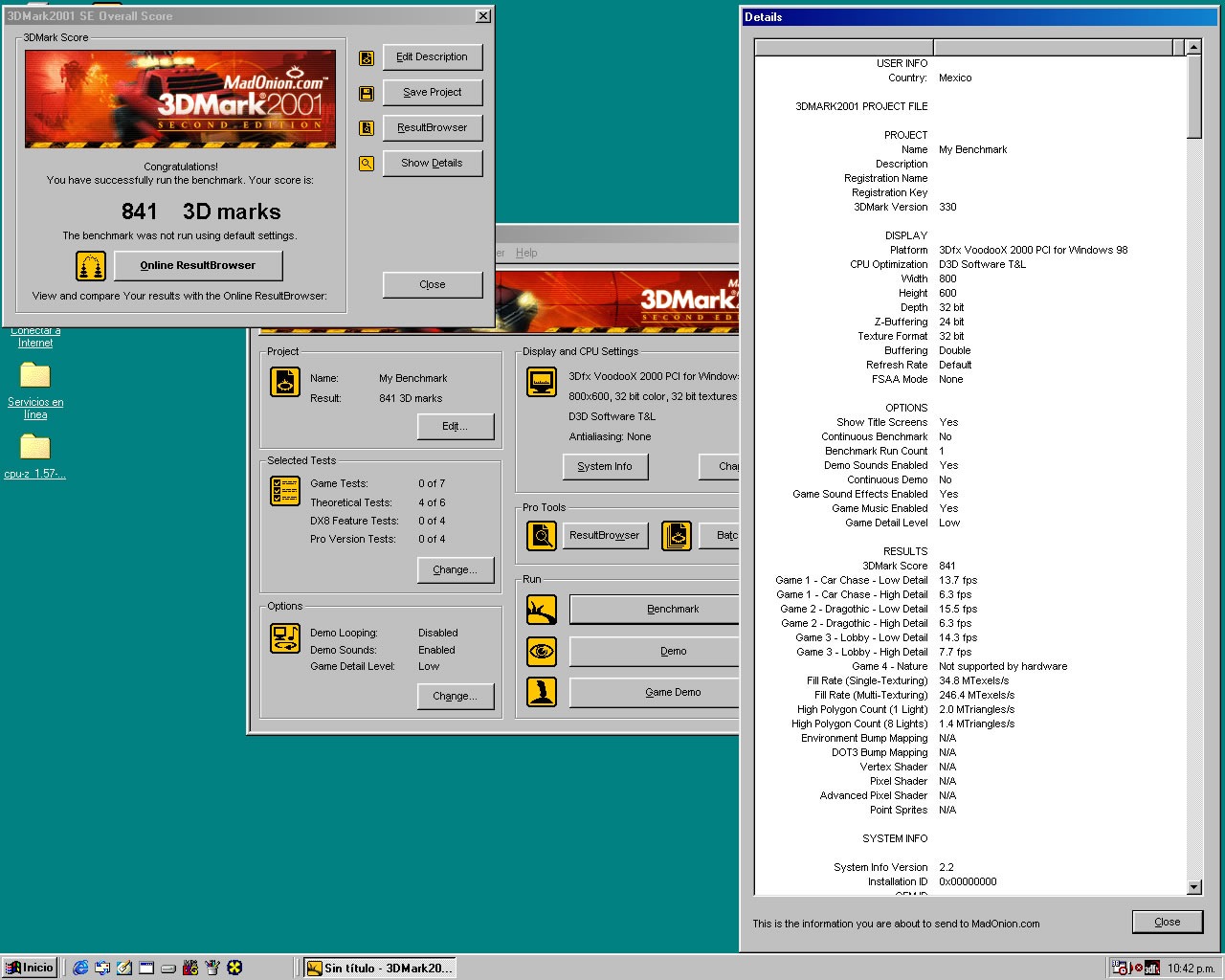Click the 3DMark2001 banner in the score dialog

[181, 99]
